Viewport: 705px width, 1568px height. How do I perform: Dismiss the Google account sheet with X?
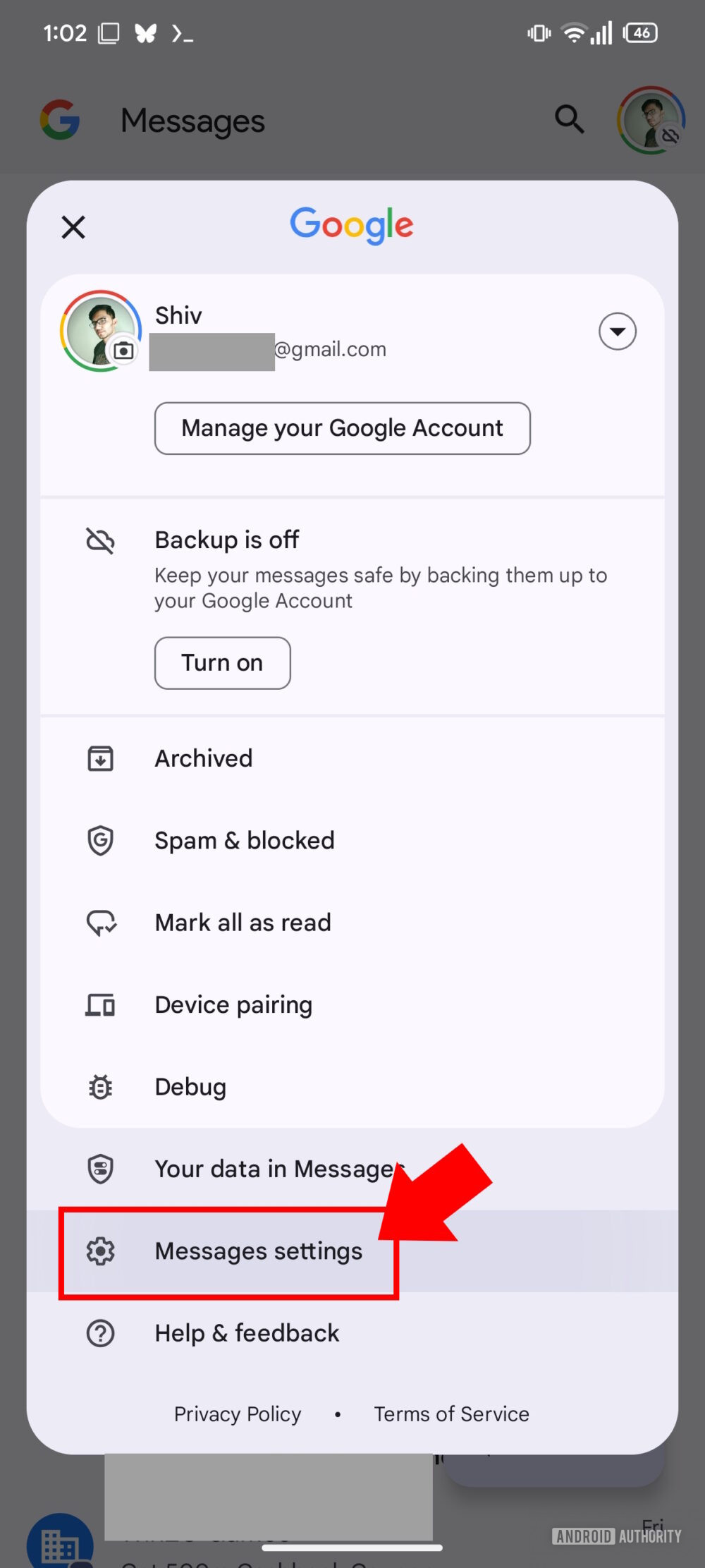pyautogui.click(x=73, y=227)
